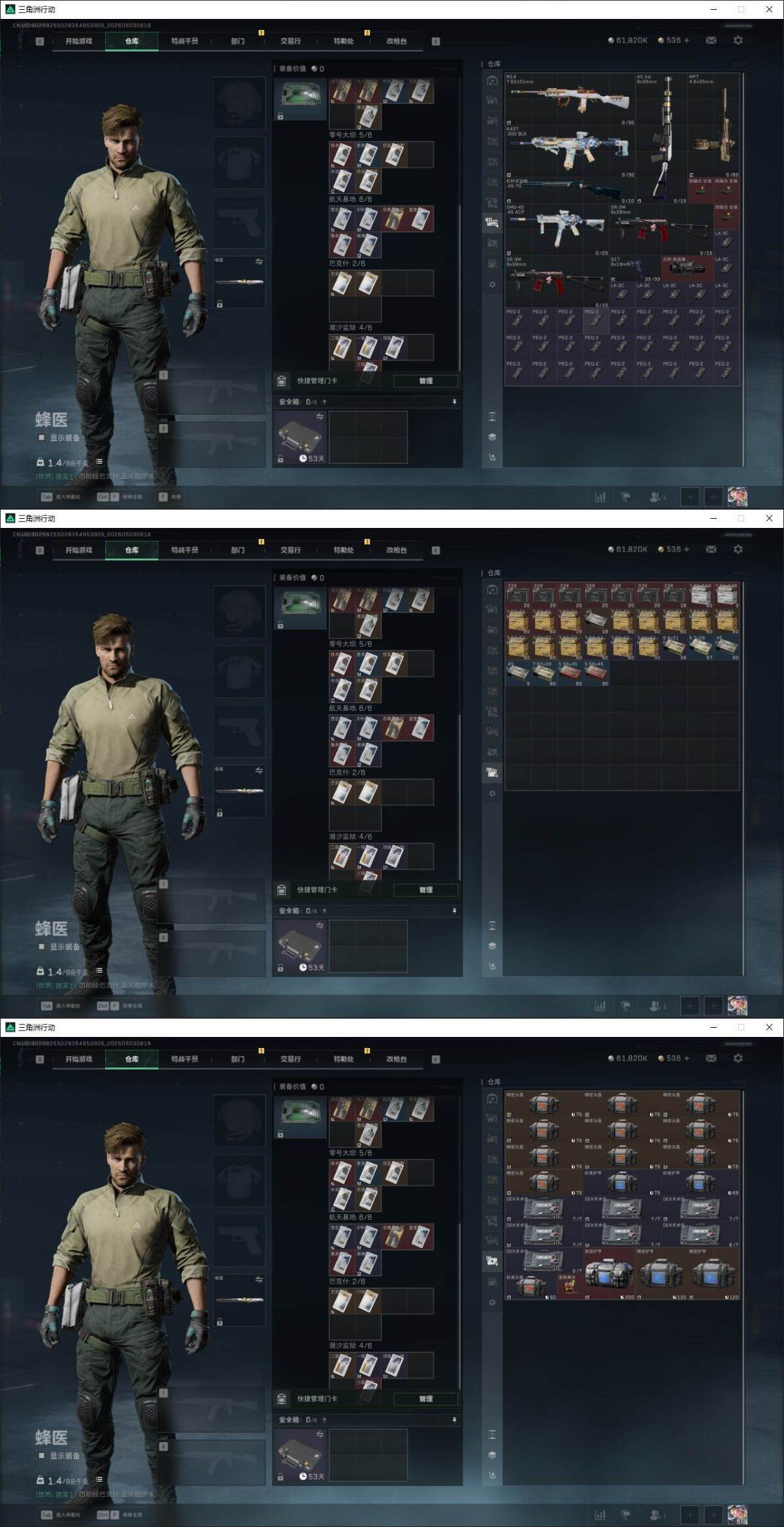This screenshot has height=1527, width=784.
Task: Select all-items warehouse icon, top window sidebar
Action: pos(493,80)
